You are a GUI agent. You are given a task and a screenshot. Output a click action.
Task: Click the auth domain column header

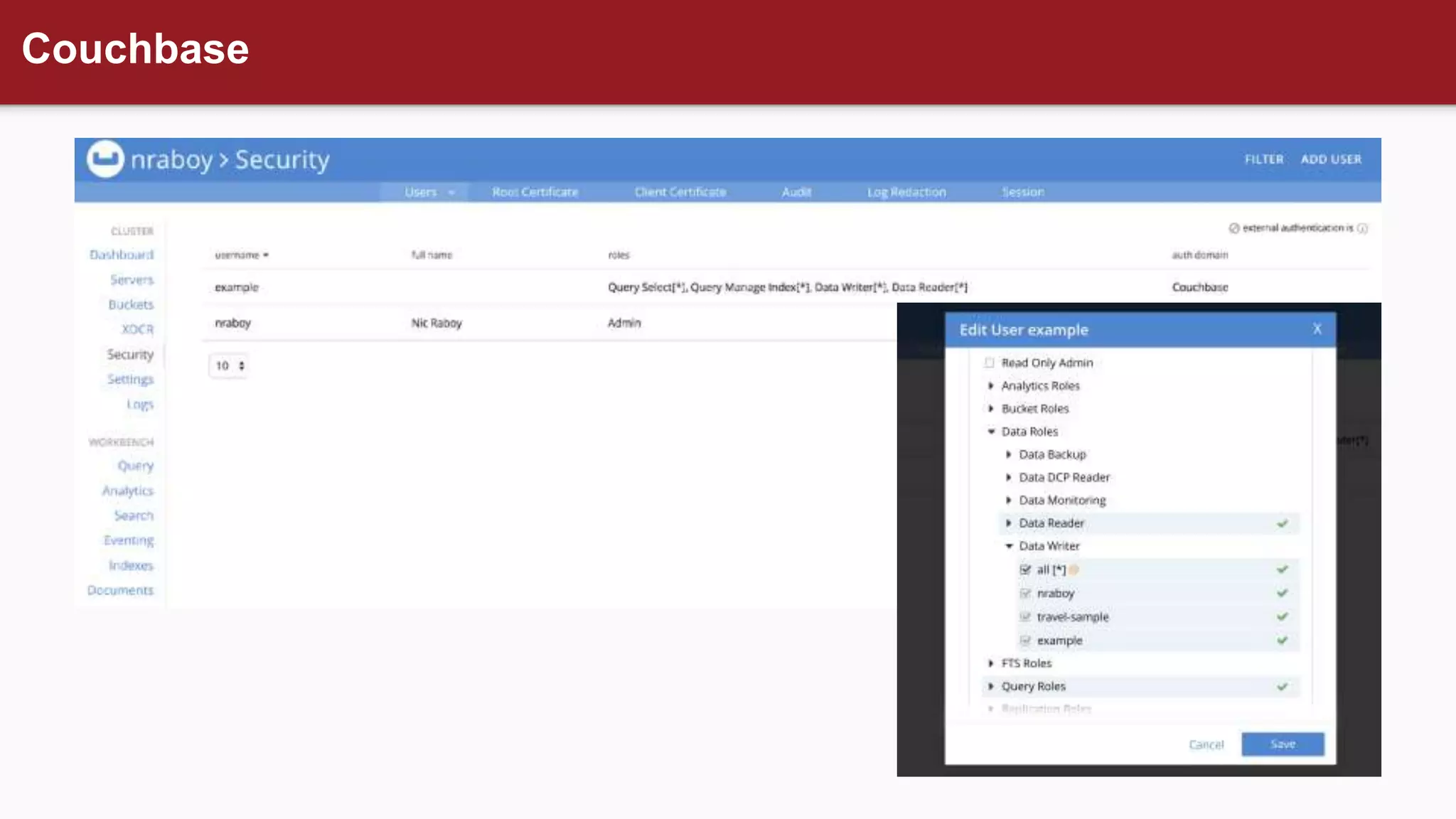click(x=1200, y=255)
